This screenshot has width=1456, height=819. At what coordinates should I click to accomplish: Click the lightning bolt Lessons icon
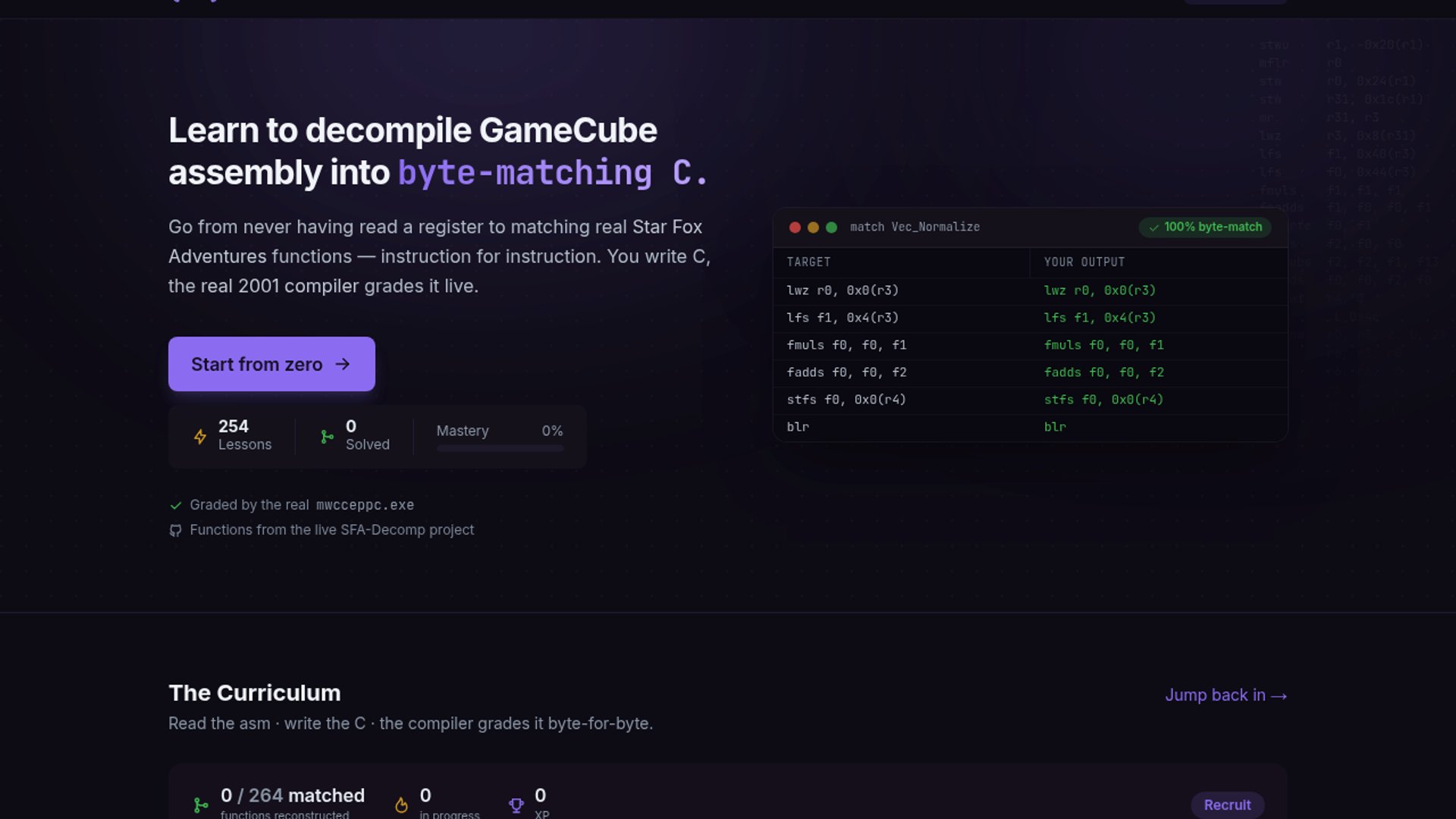[200, 437]
